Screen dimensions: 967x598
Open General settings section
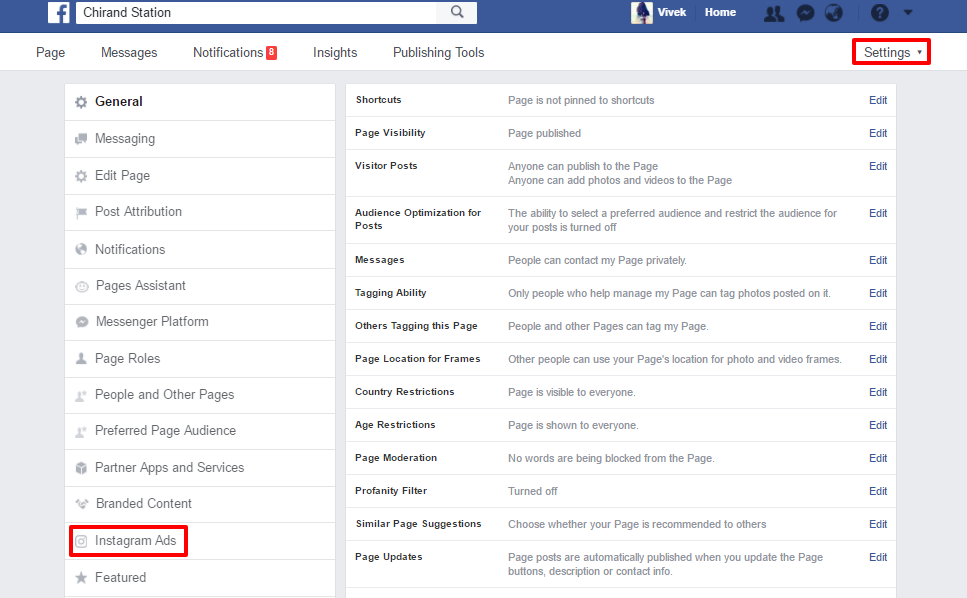[200, 102]
